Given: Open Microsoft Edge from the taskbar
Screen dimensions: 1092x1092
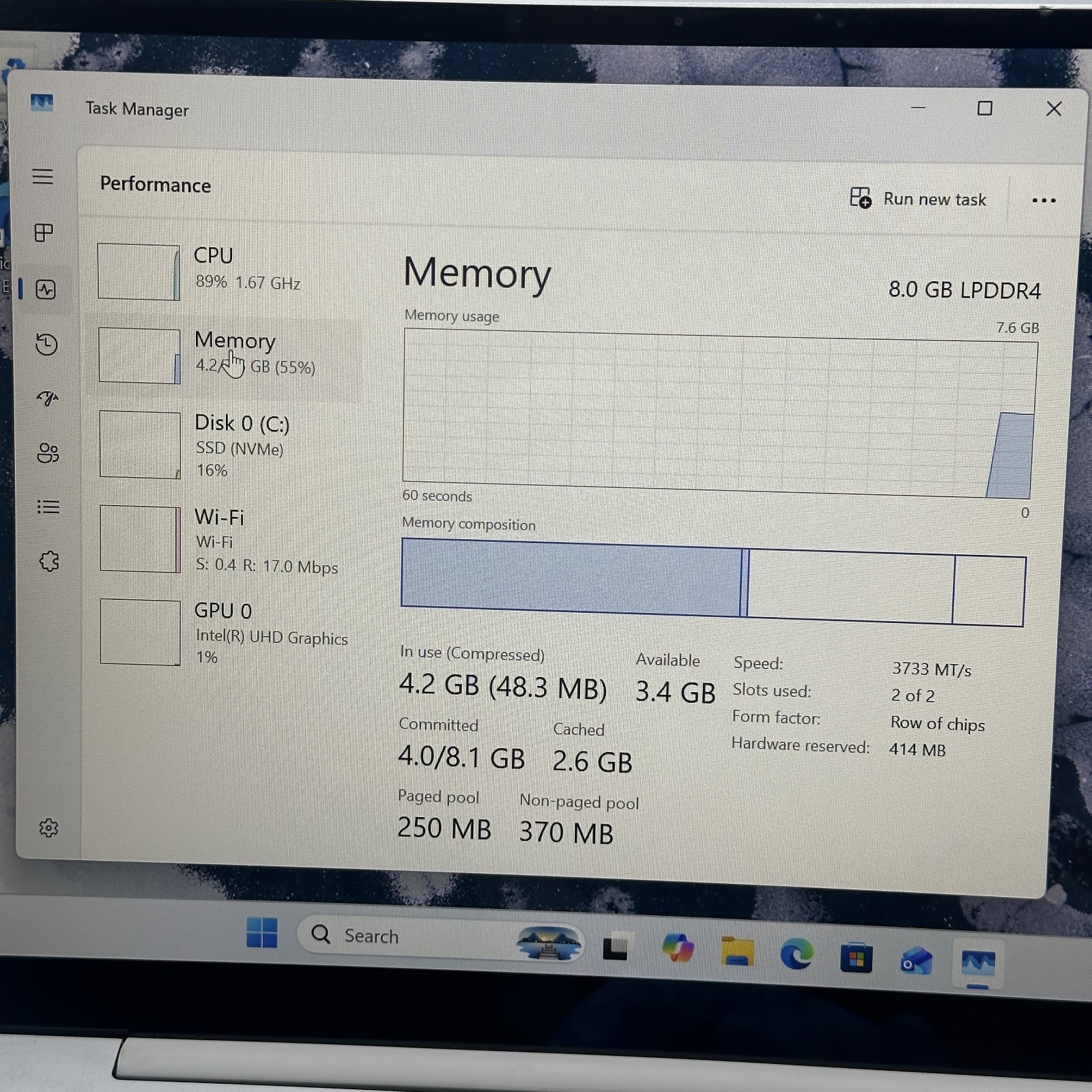Looking at the screenshot, I should 796,954.
